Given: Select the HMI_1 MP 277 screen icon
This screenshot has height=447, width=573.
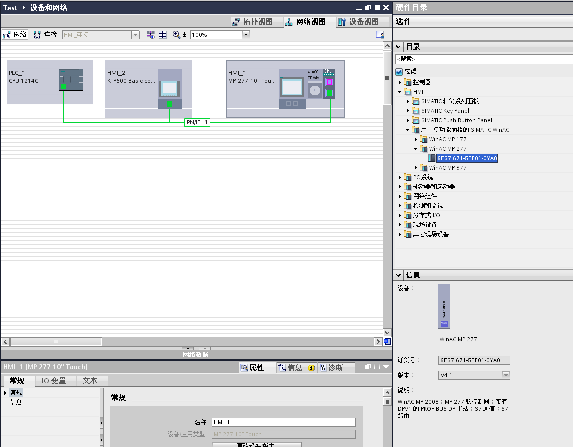Looking at the screenshot, I should 292,88.
